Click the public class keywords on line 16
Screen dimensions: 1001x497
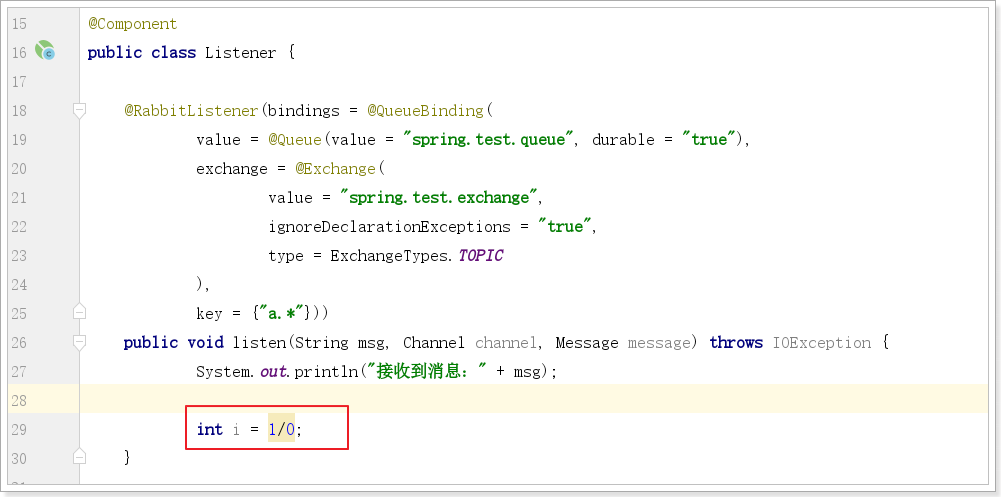point(142,52)
